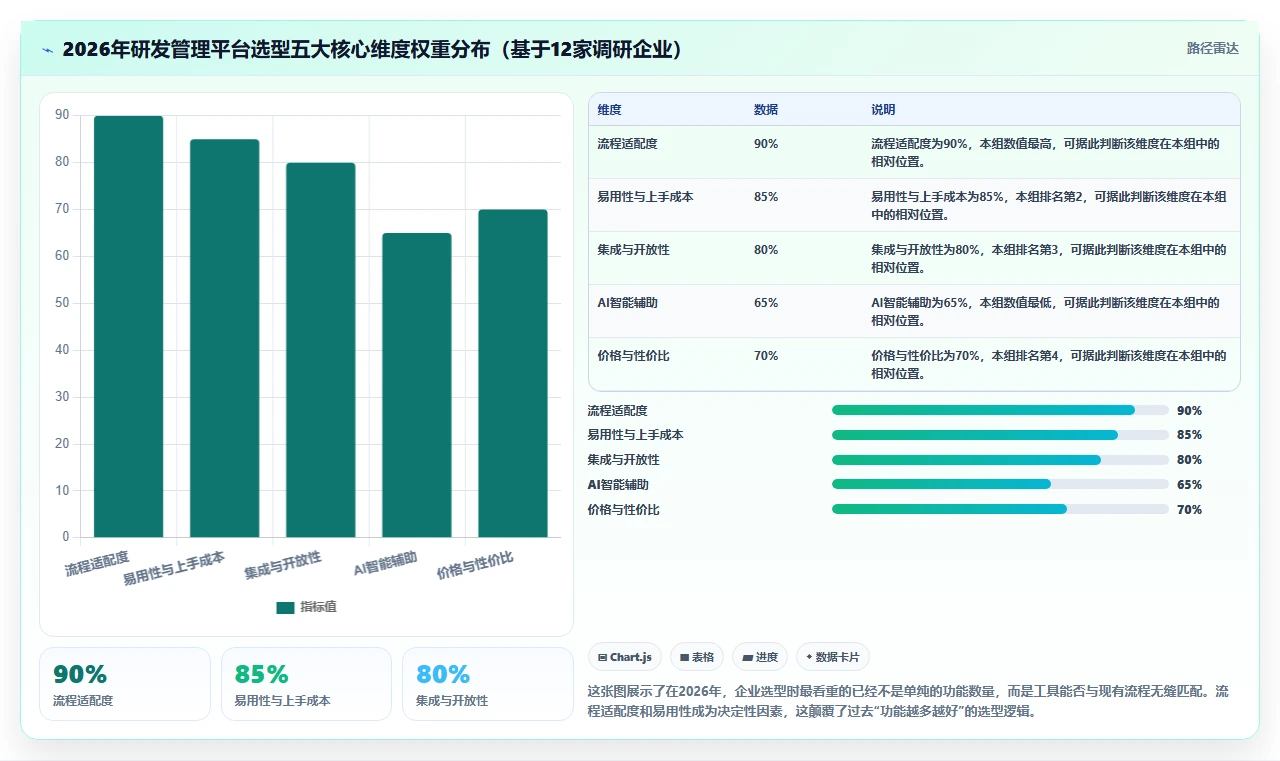Click the 本组数值最低 description cell
1280x761 pixels.
1049,312
